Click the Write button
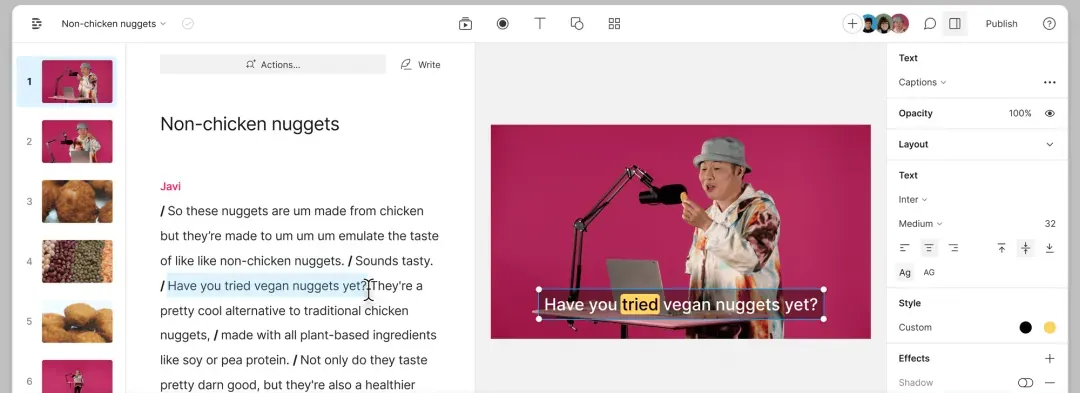Image resolution: width=1080 pixels, height=393 pixels. tap(420, 64)
